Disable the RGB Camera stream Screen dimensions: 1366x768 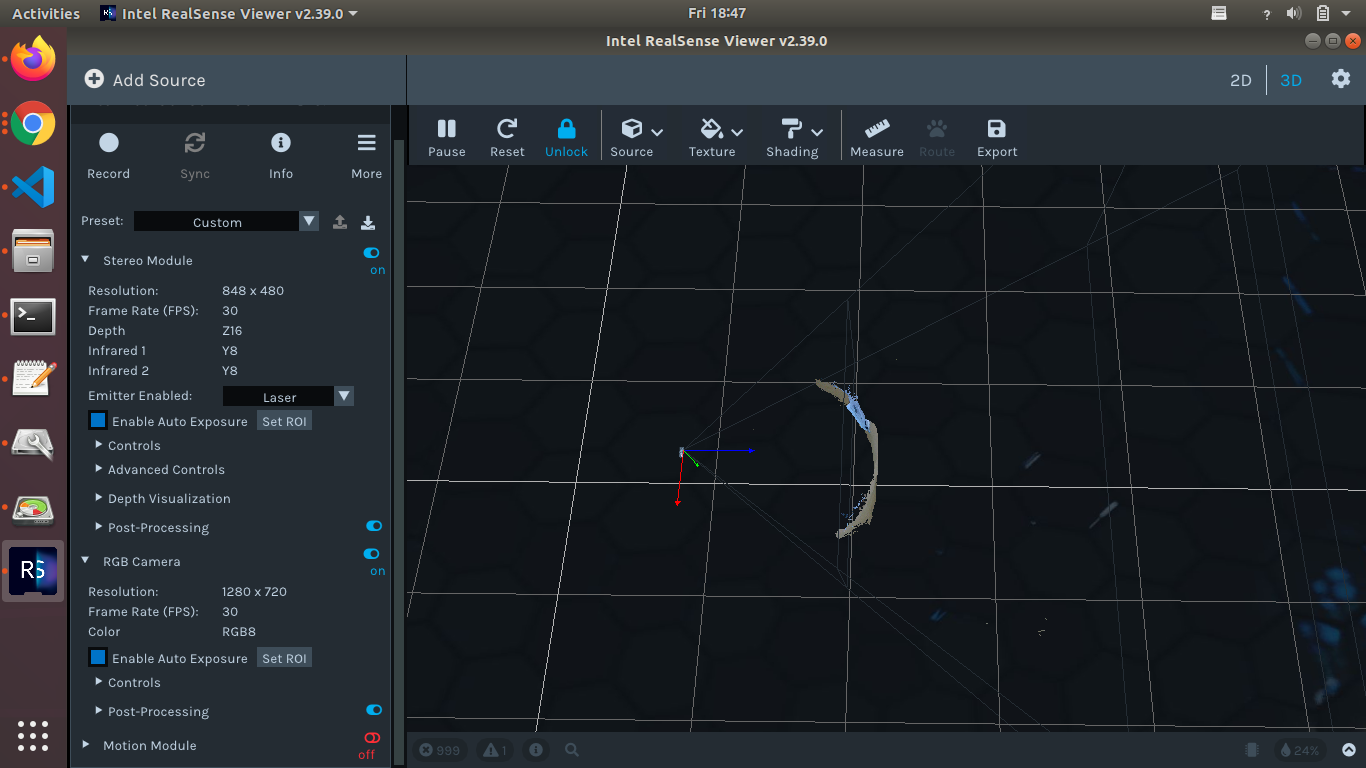pyautogui.click(x=371, y=554)
